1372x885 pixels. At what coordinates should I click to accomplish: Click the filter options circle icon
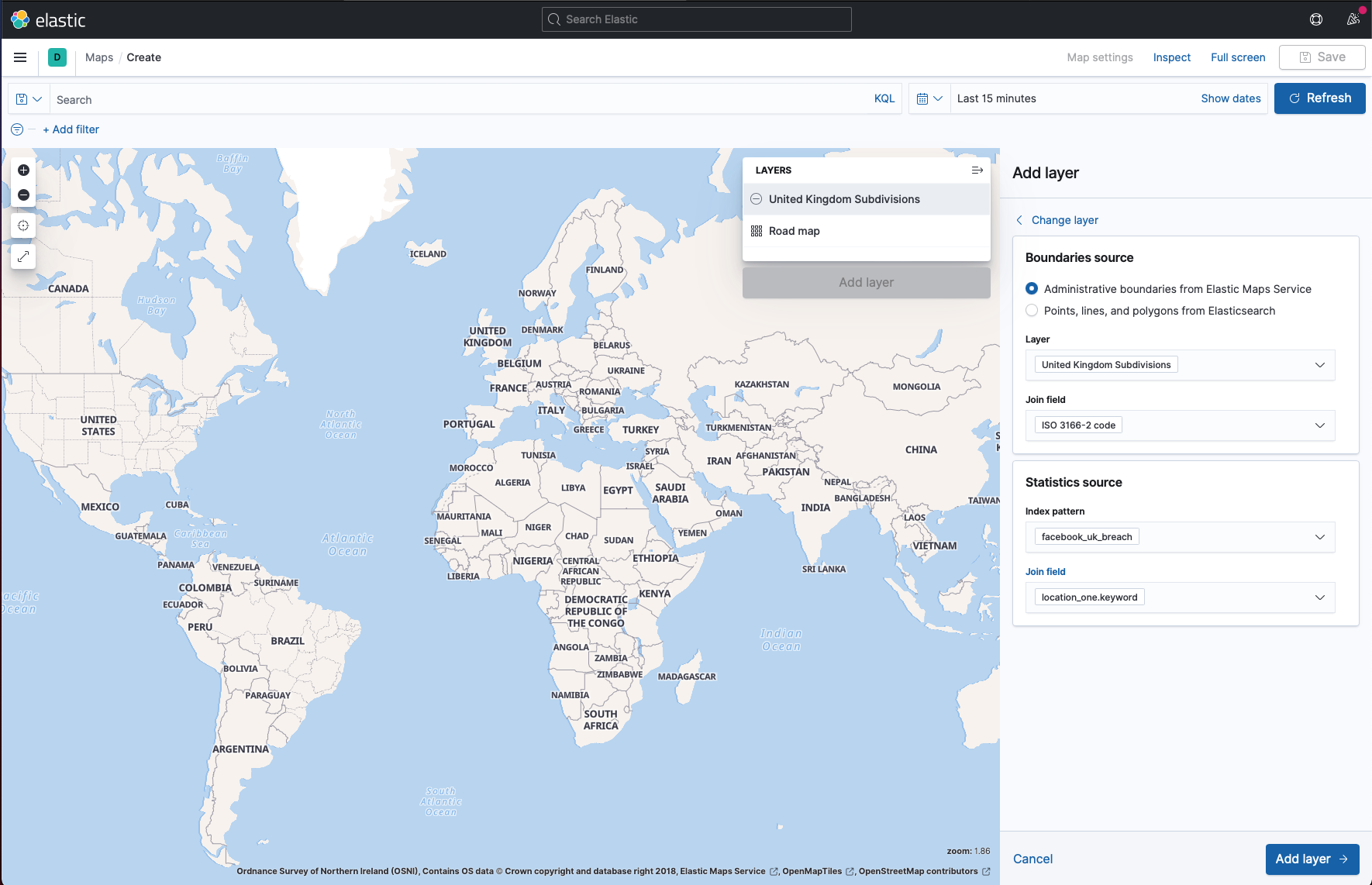tap(17, 129)
